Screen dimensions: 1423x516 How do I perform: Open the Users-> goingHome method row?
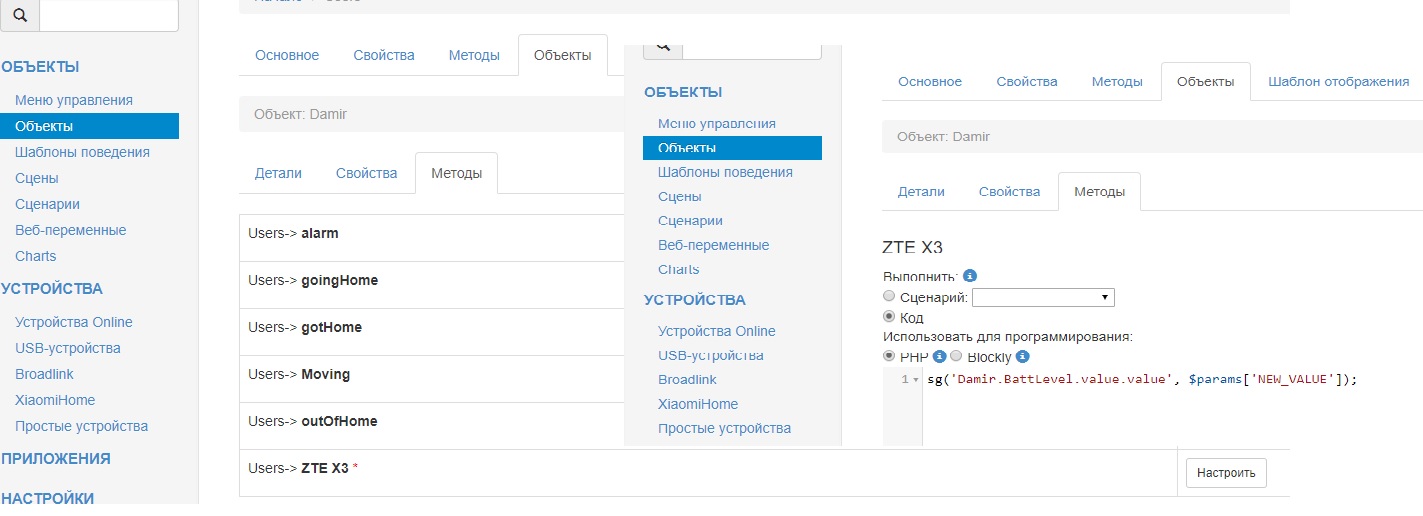339,280
